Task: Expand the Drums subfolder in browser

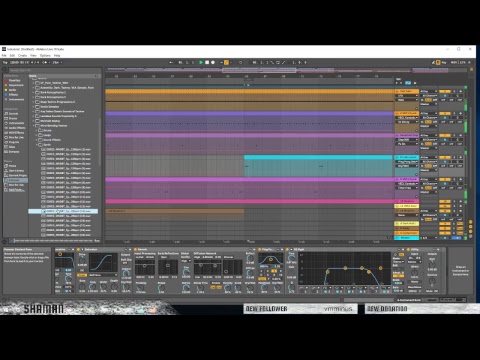Action: [x=36, y=130]
